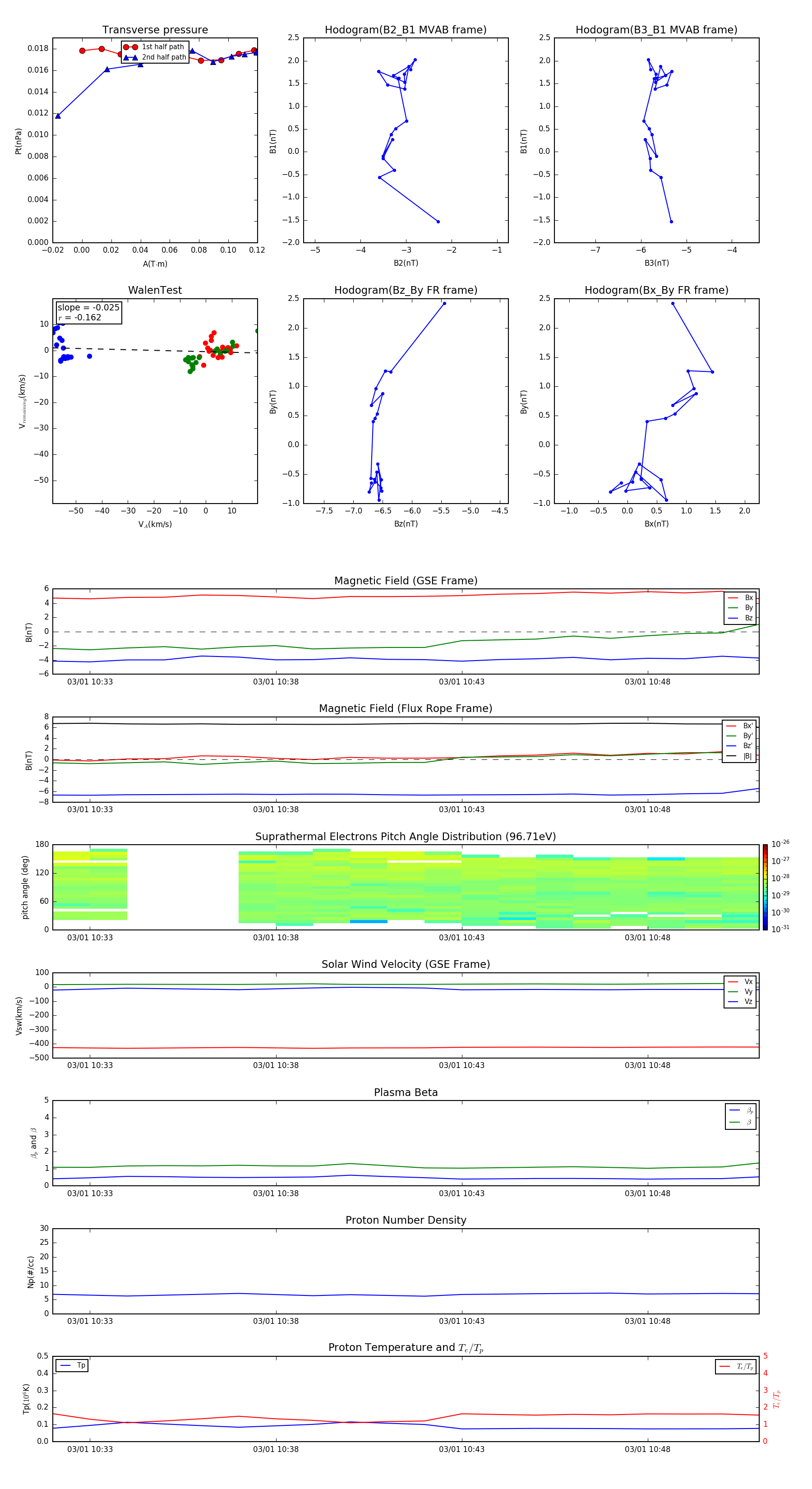Click the 'Vsw(km/s)' axis label
812x1489 pixels.
[18, 1016]
